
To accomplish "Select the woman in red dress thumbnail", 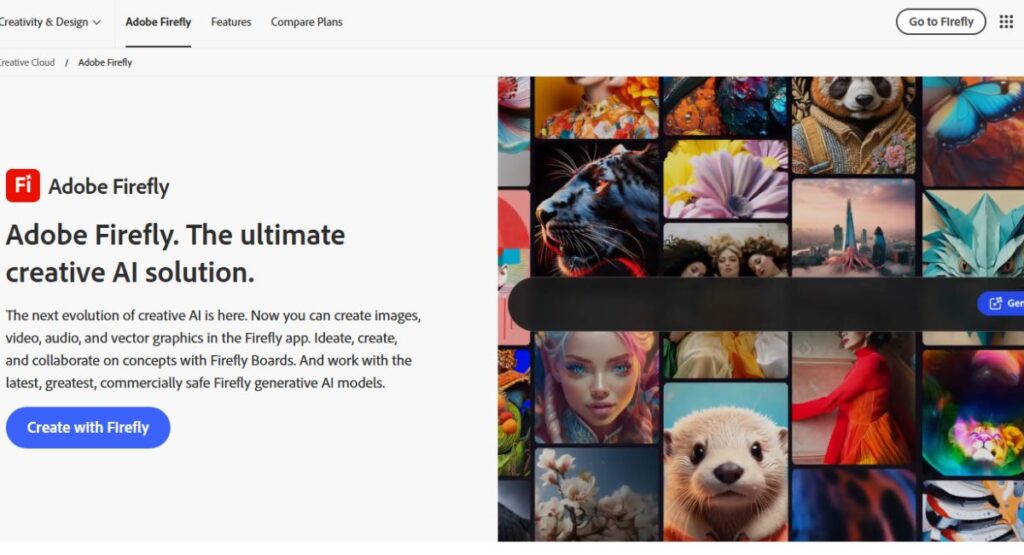I will 854,398.
